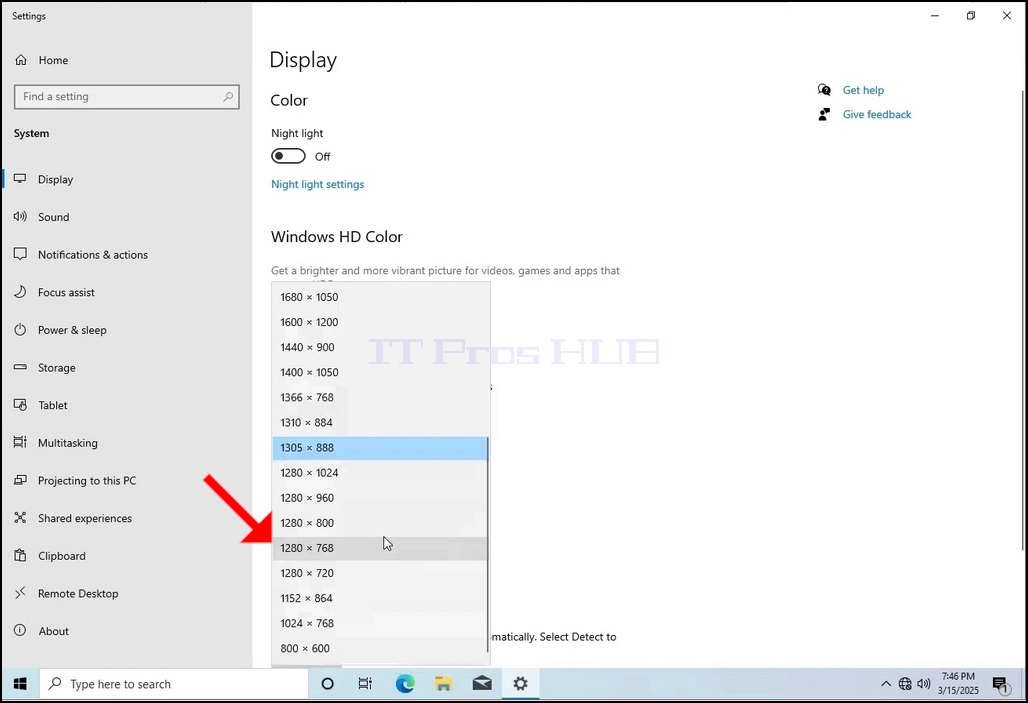This screenshot has width=1028, height=703.
Task: Click the Tablet icon in sidebar
Action: (x=20, y=405)
